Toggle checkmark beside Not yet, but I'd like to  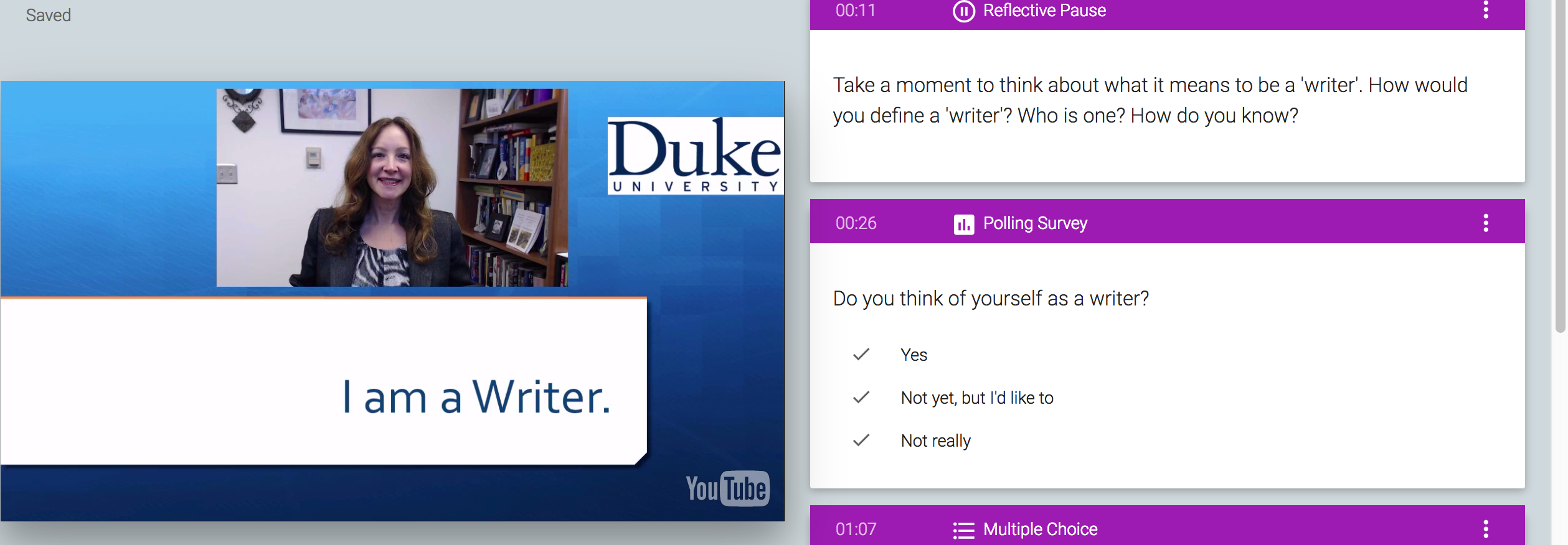point(861,398)
